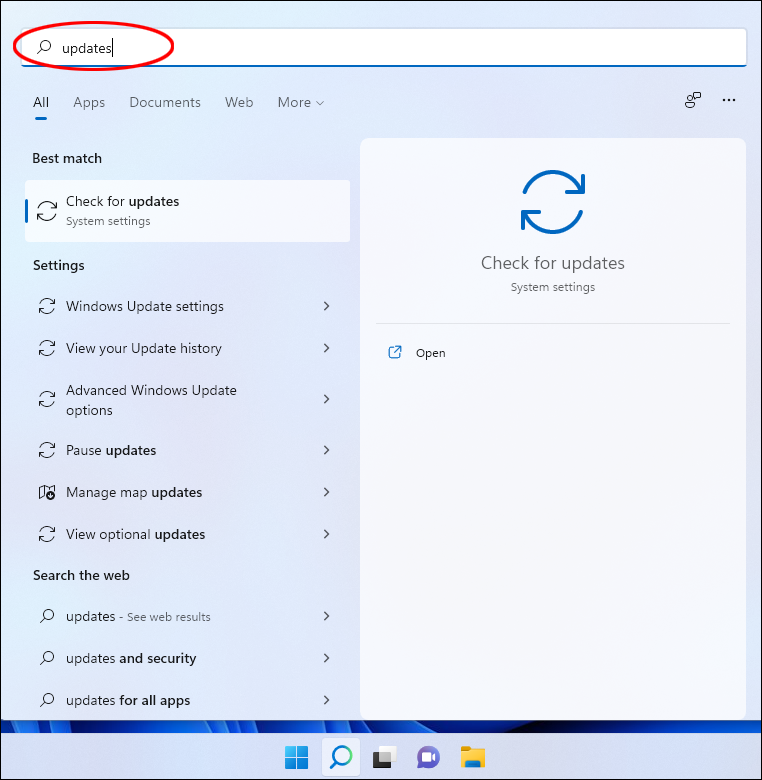Open 'updates for all apps' web suggestion
Screen dimensions: 762x780
188,700
